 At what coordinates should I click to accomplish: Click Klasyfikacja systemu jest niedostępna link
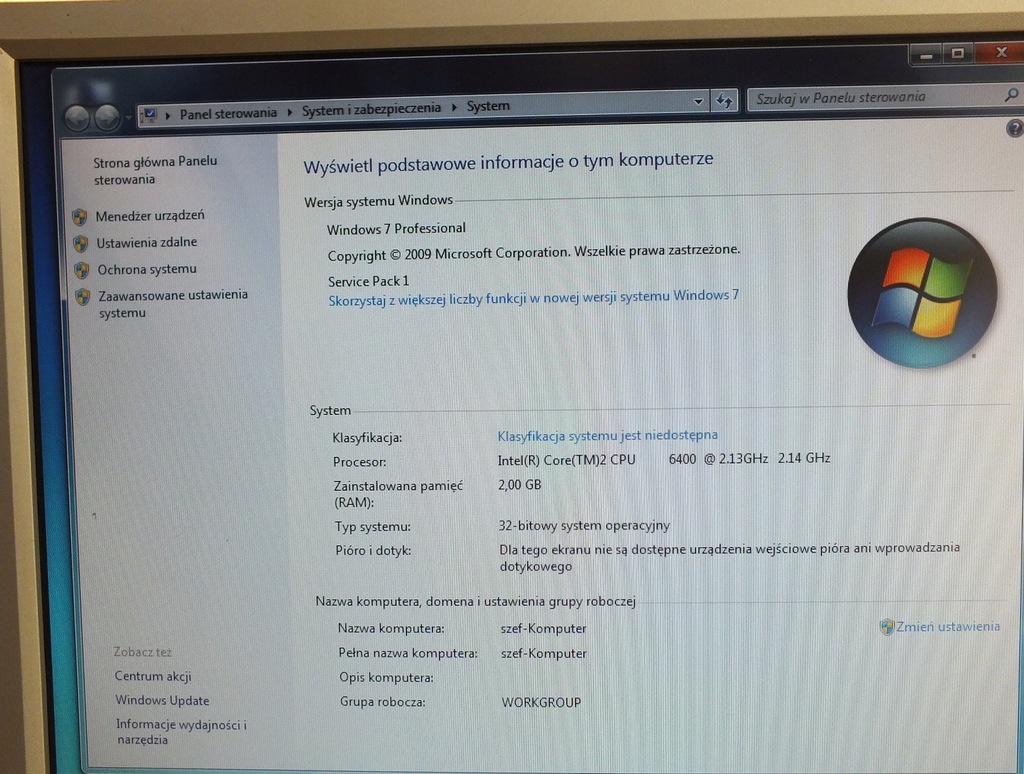click(x=607, y=435)
